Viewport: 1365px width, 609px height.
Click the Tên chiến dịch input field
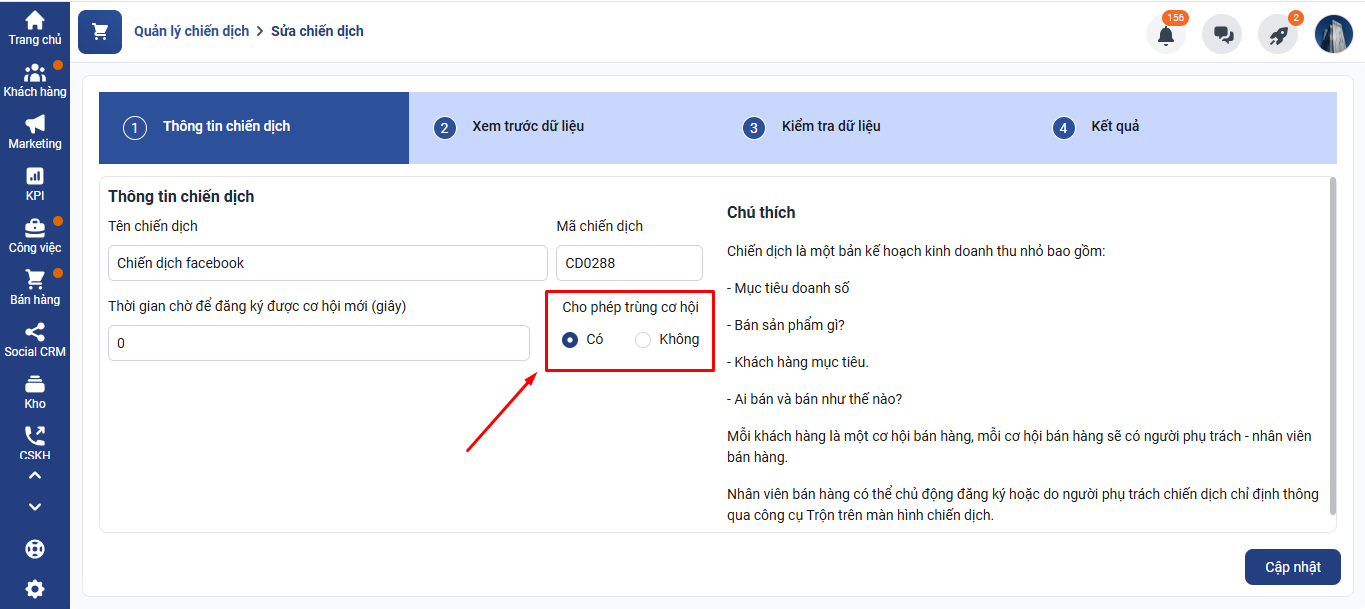[x=327, y=263]
